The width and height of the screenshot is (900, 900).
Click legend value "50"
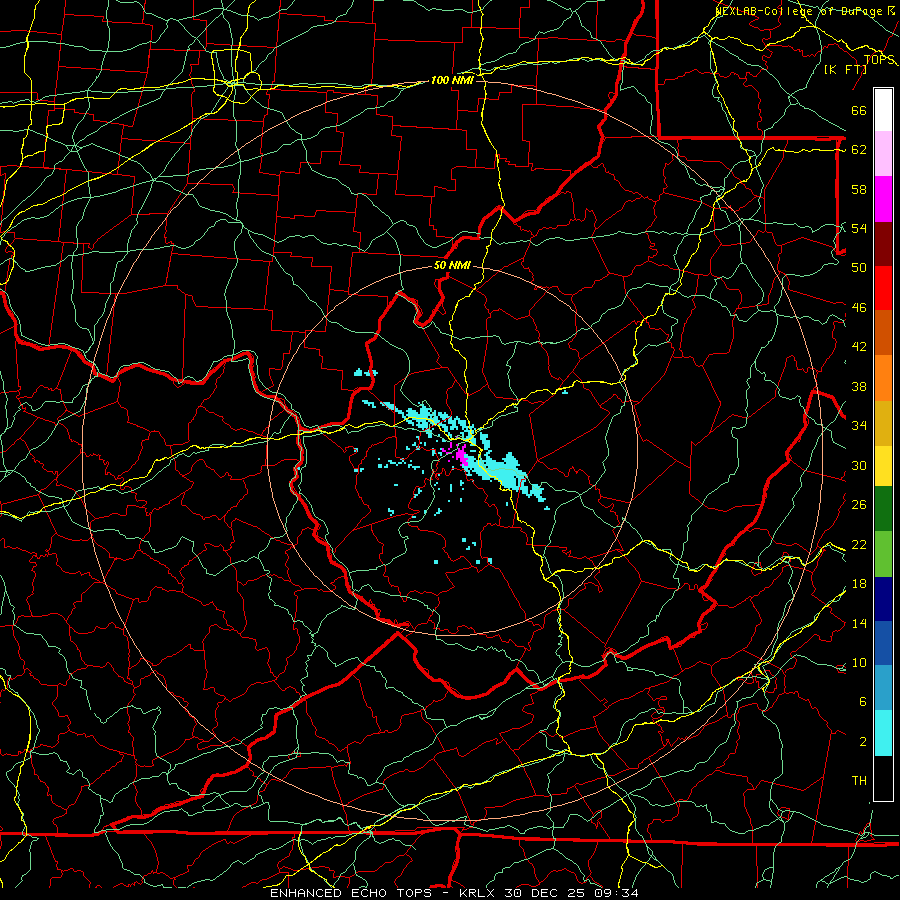(859, 267)
